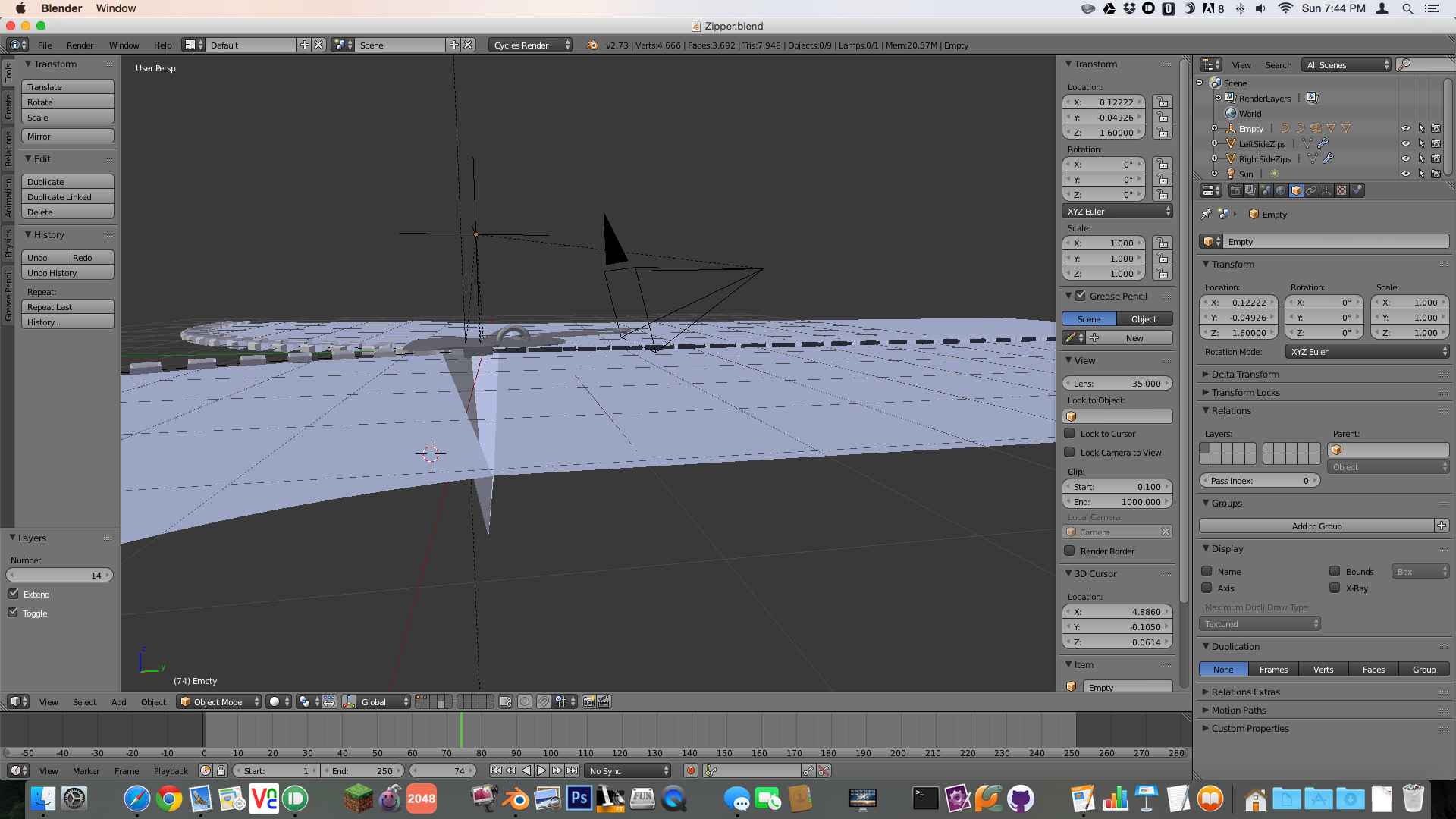Open the Select menu in 3D view header
Screen dimensions: 1456x819
(x=84, y=702)
